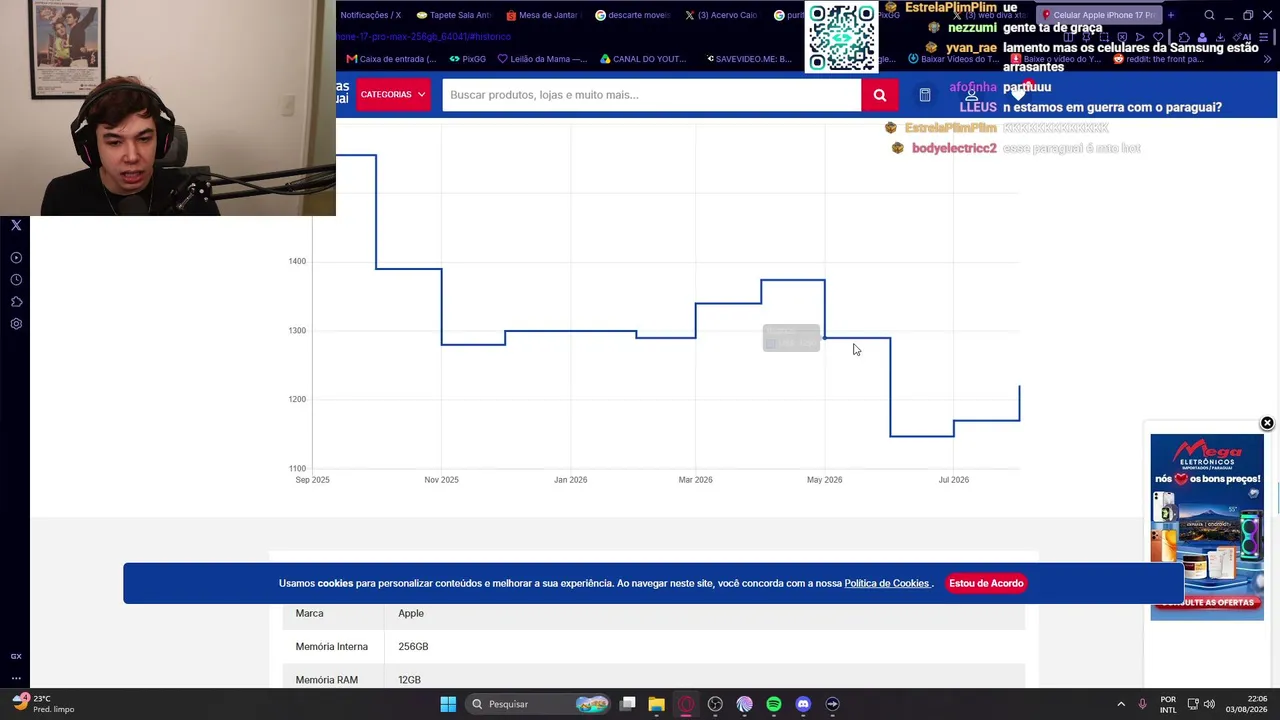Open the calculator icon beside search
The height and width of the screenshot is (720, 1280).
coord(925,95)
